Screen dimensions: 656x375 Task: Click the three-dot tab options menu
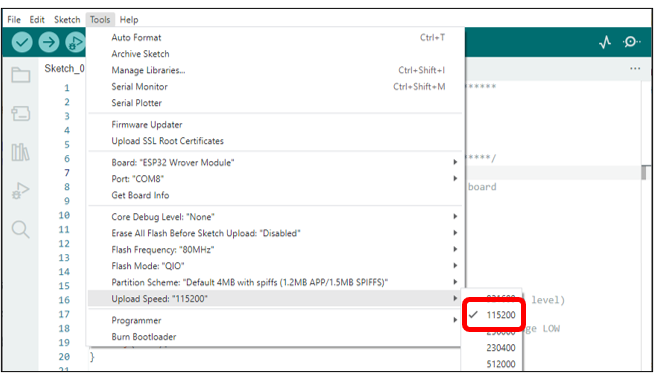pos(635,68)
